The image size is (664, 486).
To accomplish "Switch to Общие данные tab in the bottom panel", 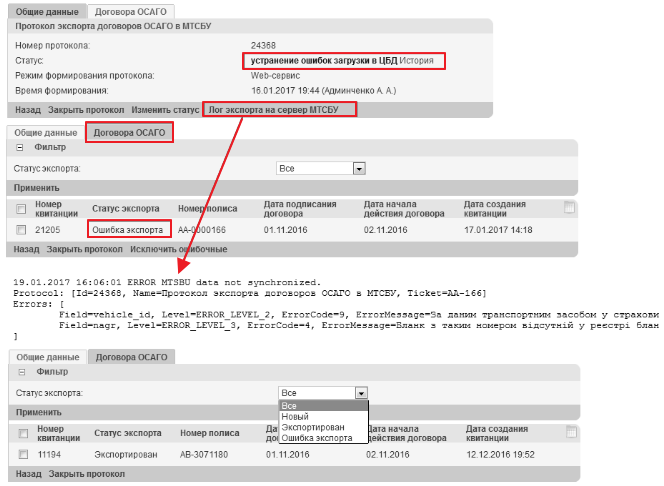I will (48, 357).
